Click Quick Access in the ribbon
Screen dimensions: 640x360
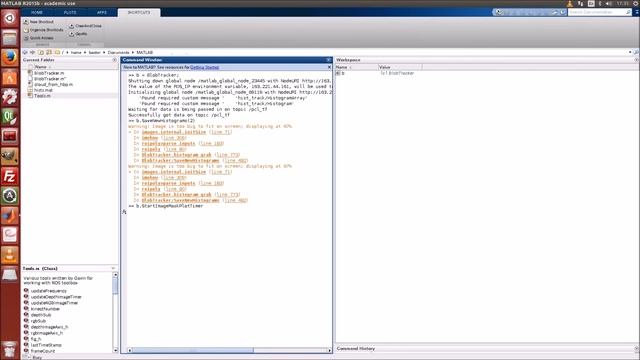39,38
